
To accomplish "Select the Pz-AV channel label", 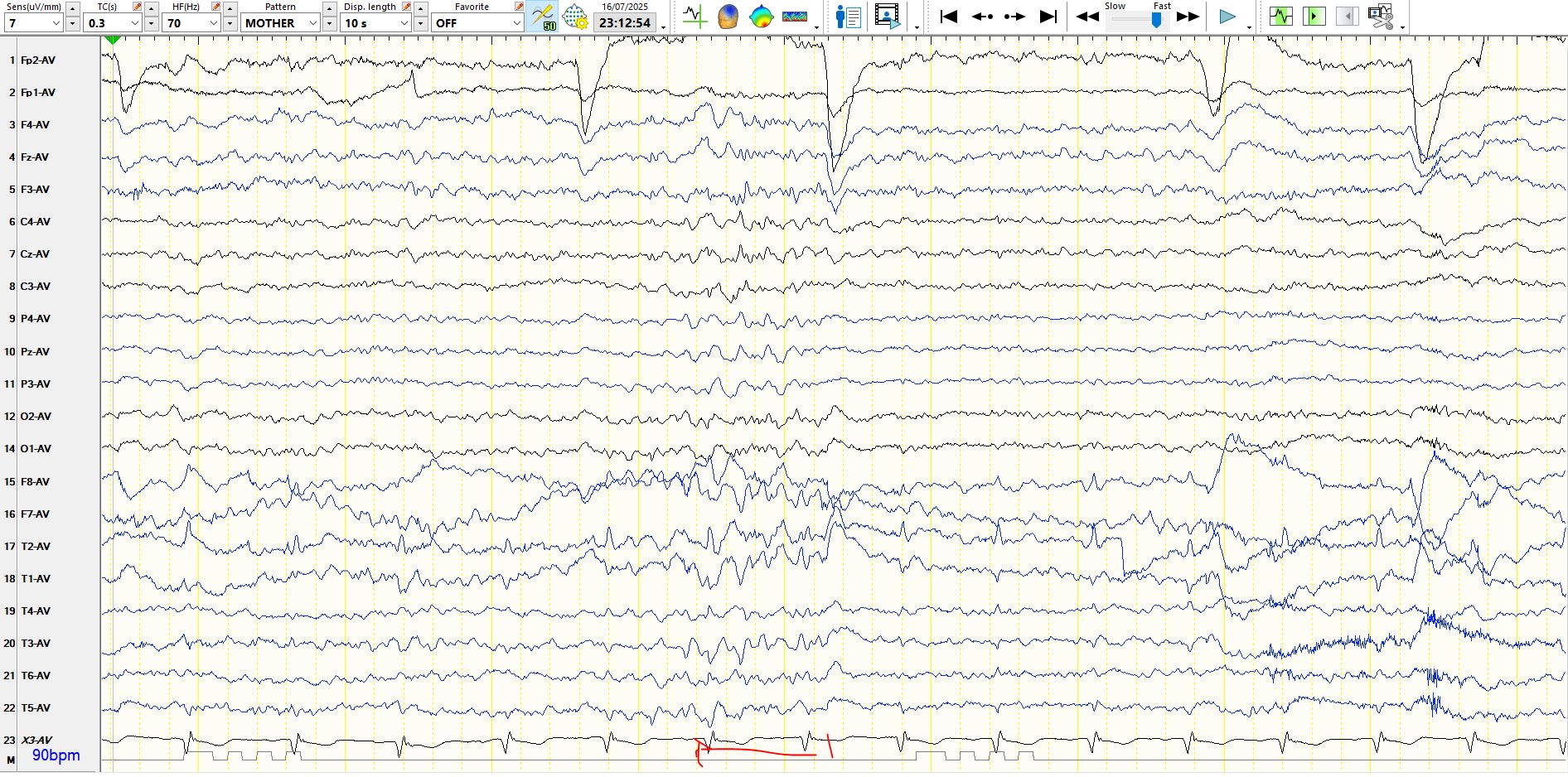I will 35,352.
